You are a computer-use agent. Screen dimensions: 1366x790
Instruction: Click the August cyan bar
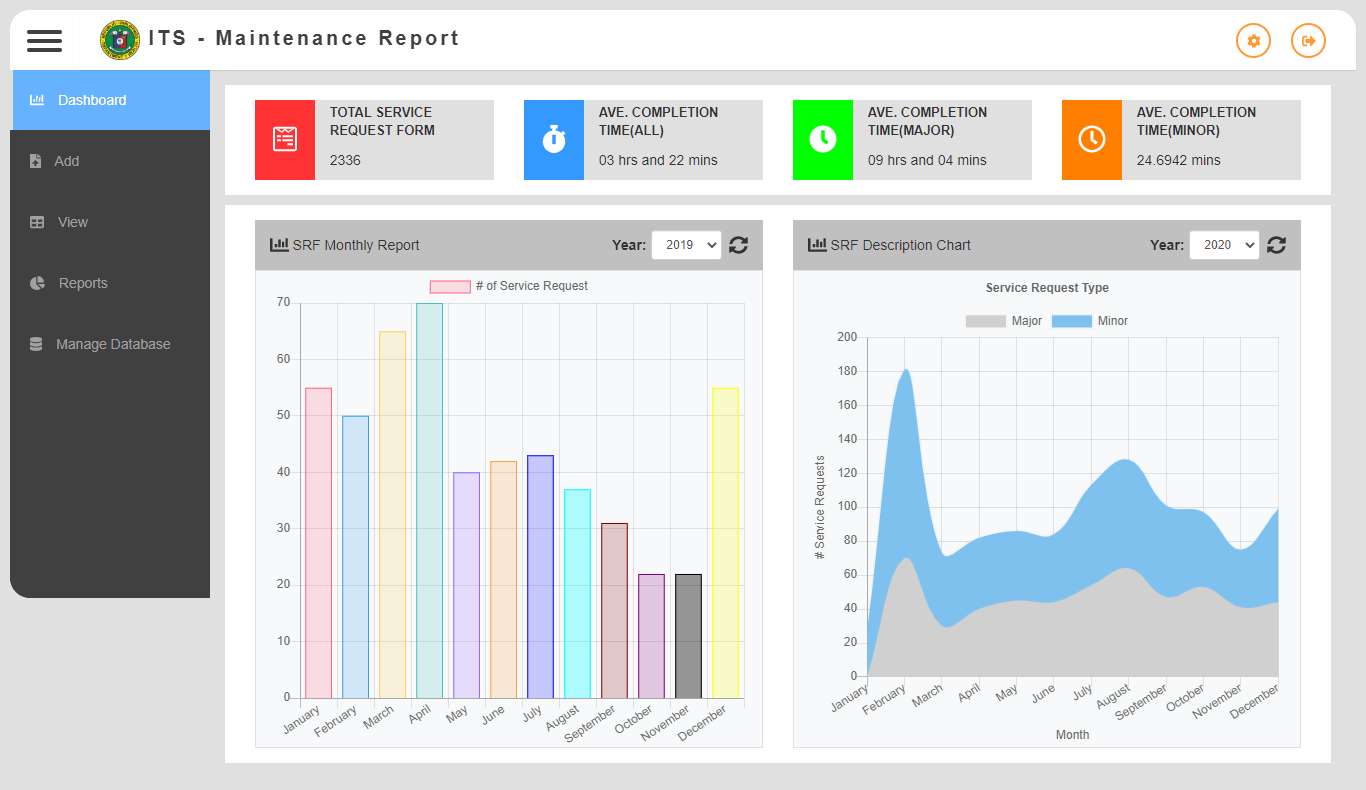tap(577, 593)
